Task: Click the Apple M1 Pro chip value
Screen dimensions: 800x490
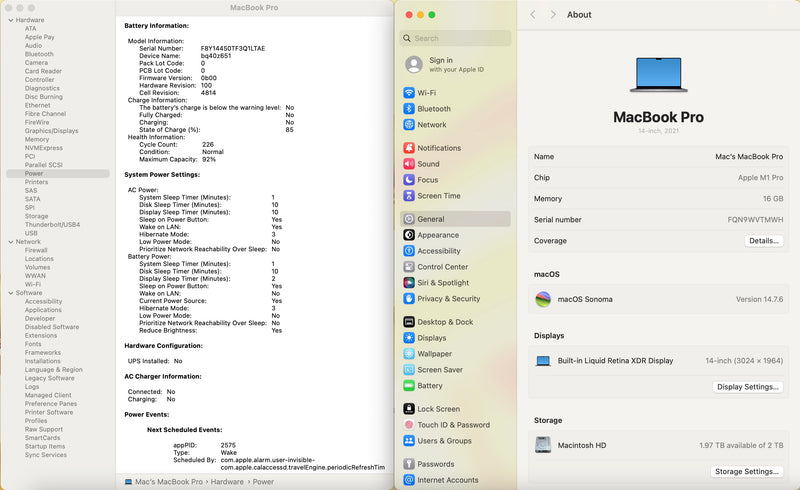Action: click(x=760, y=178)
